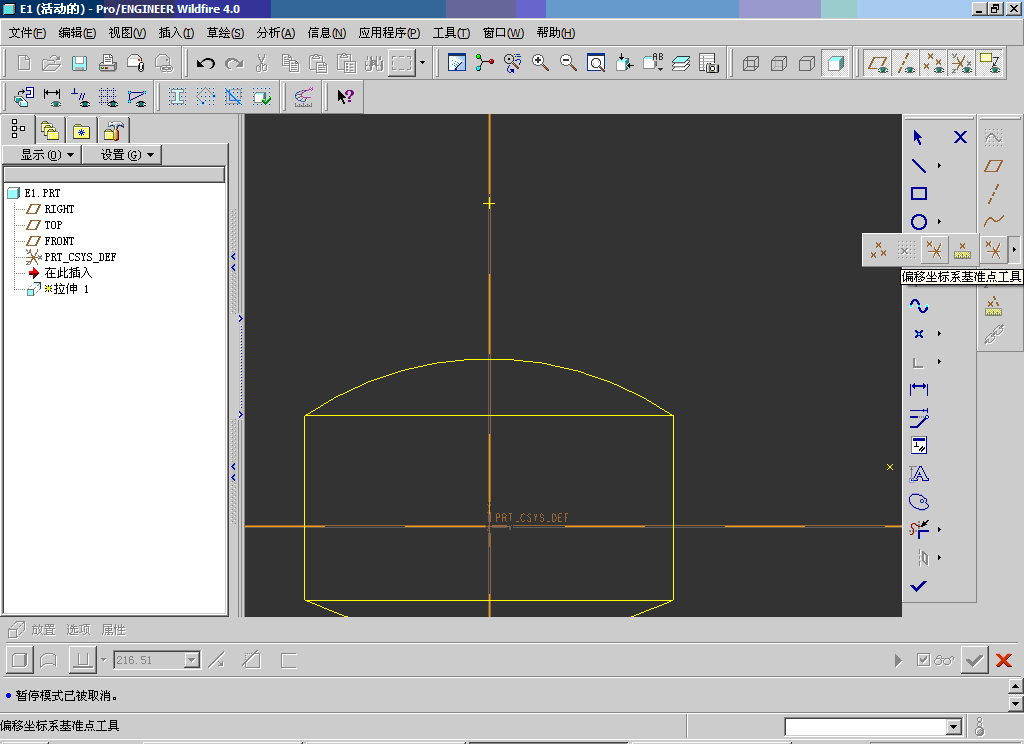The width and height of the screenshot is (1024, 744).
Task: Open the 设置 dropdown in model tree
Action: point(122,155)
